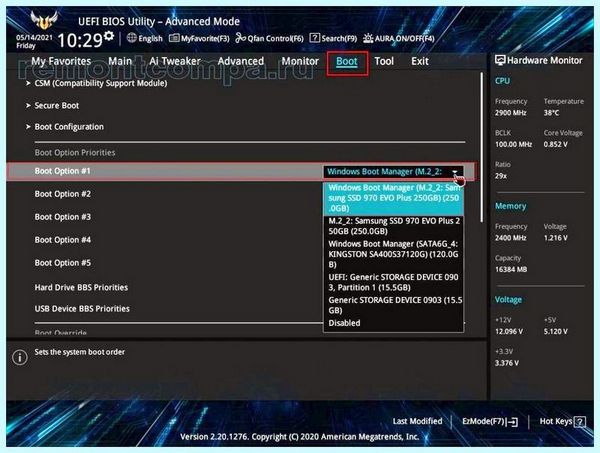This screenshot has height=453, width=600.
Task: Click the 'Sets the system boot order' text
Action: click(80, 352)
